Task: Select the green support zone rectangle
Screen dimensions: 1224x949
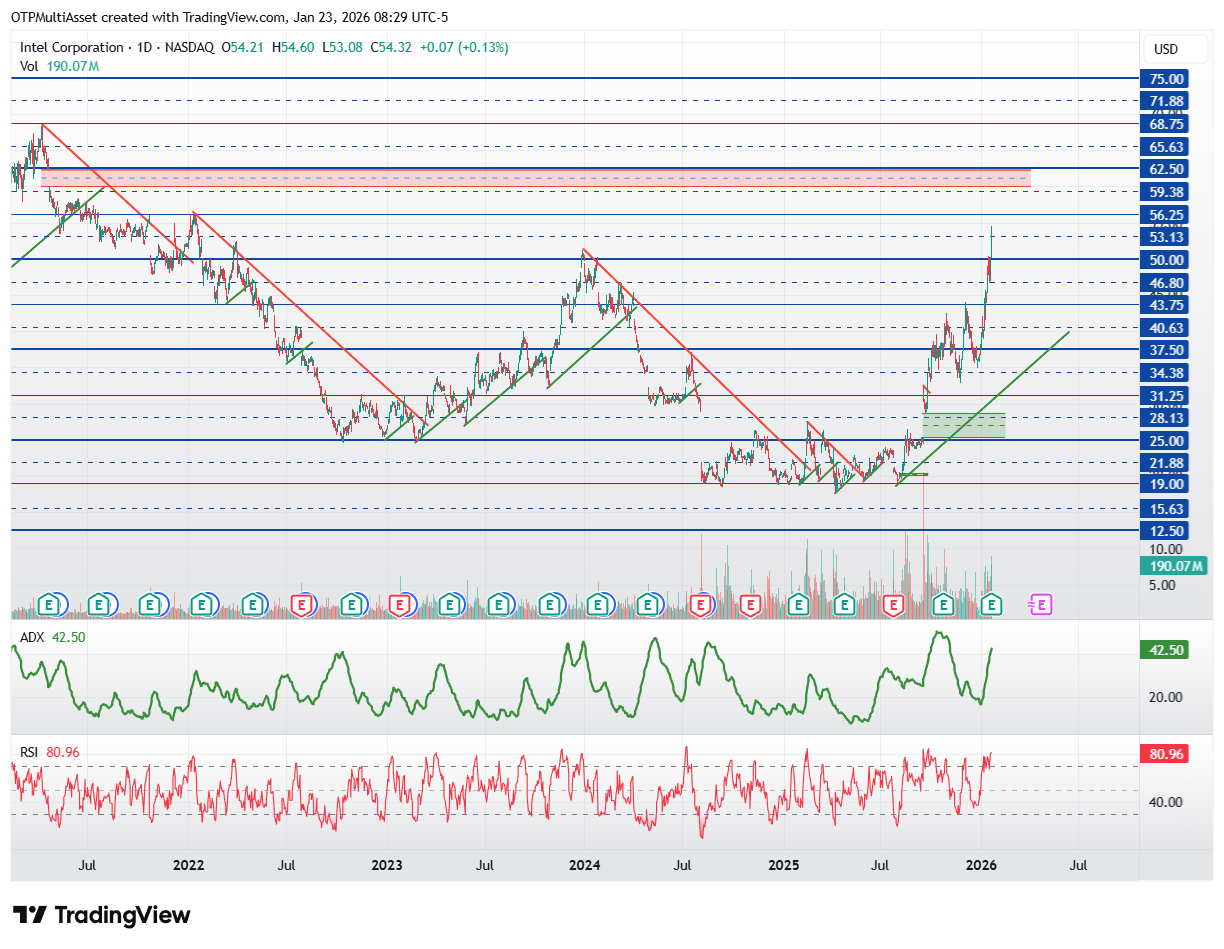Action: pyautogui.click(x=963, y=425)
